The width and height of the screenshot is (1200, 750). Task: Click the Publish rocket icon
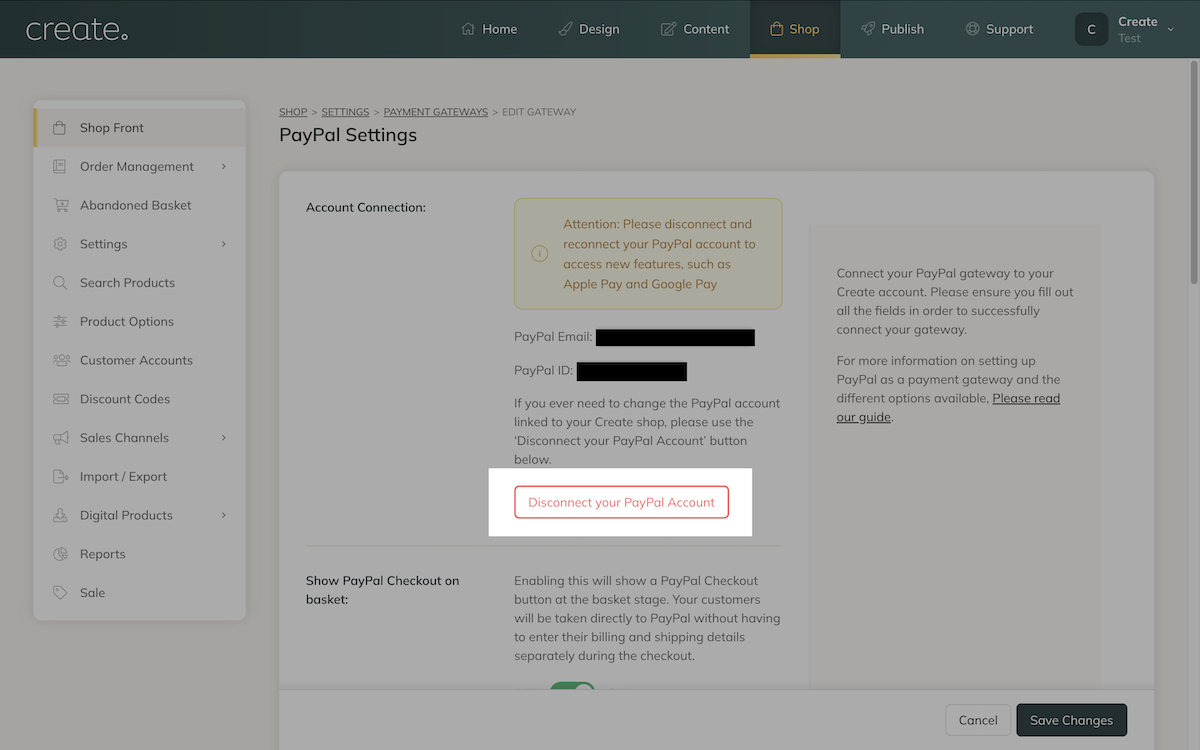pyautogui.click(x=868, y=29)
